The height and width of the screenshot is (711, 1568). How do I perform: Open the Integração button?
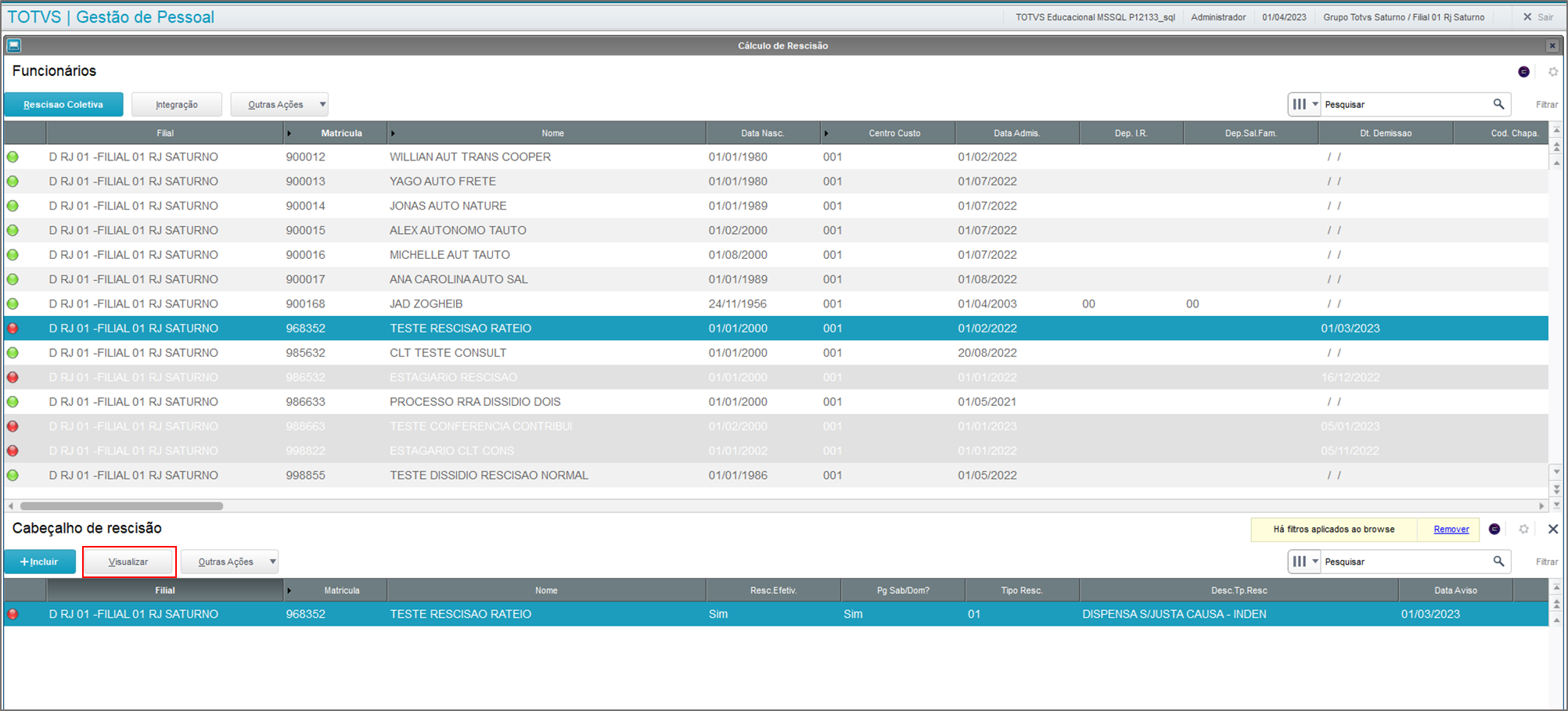pos(177,104)
